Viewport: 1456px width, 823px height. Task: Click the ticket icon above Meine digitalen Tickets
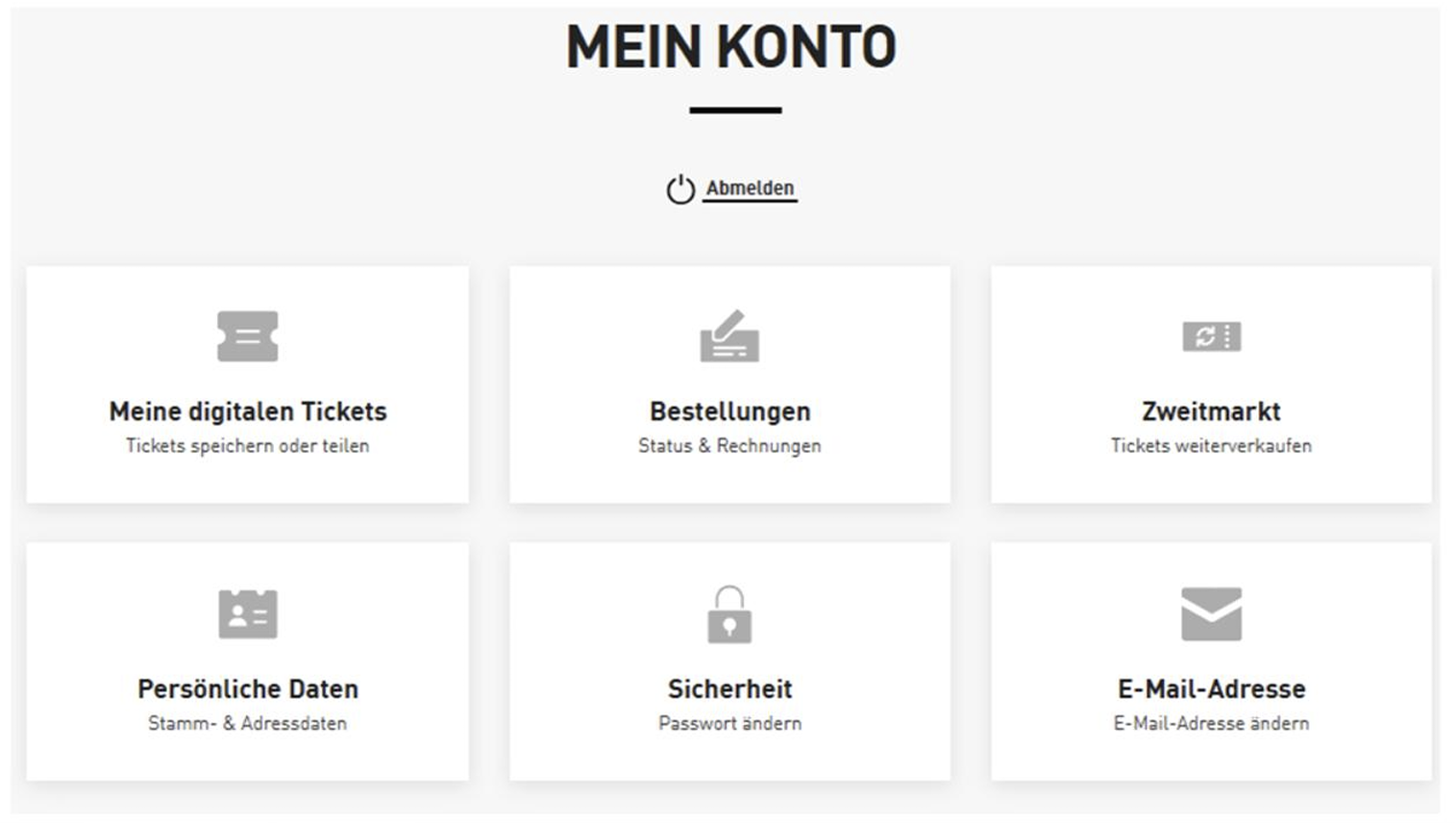pyautogui.click(x=248, y=337)
